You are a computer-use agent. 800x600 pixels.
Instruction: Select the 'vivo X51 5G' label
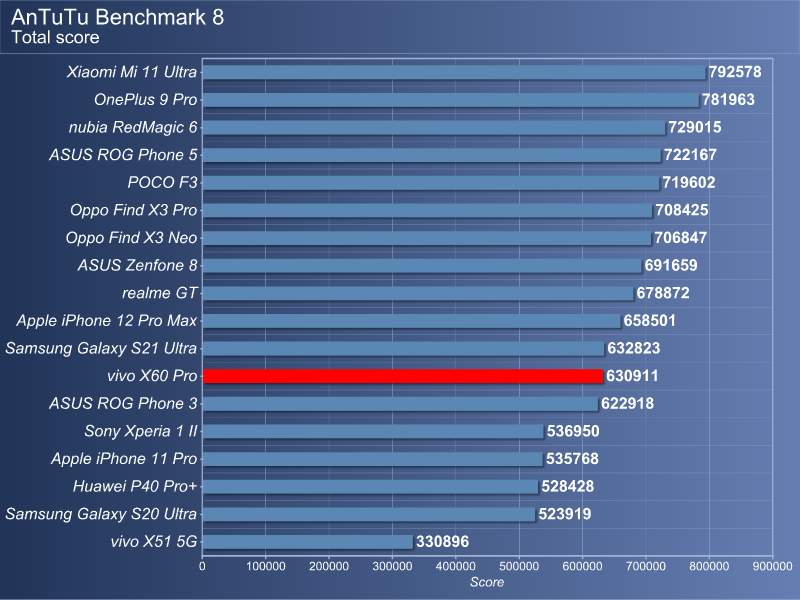point(154,541)
